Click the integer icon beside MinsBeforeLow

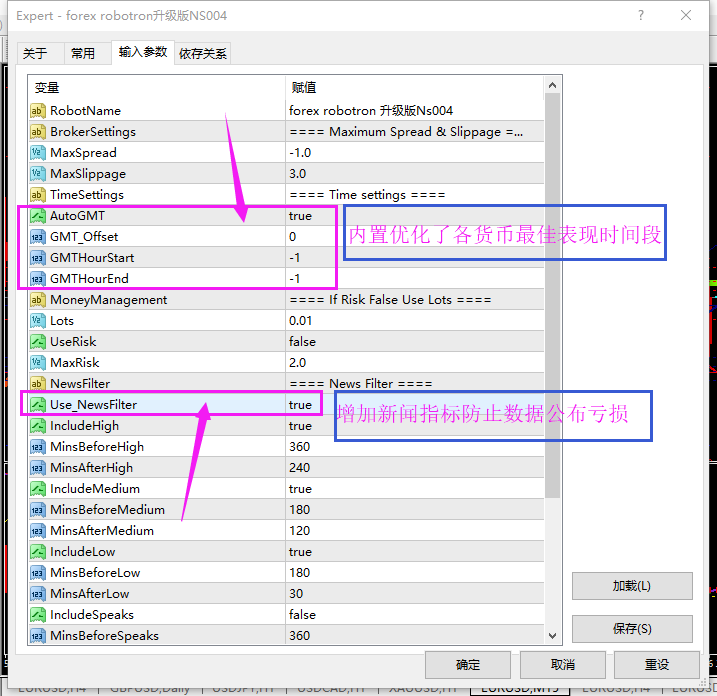coord(37,573)
